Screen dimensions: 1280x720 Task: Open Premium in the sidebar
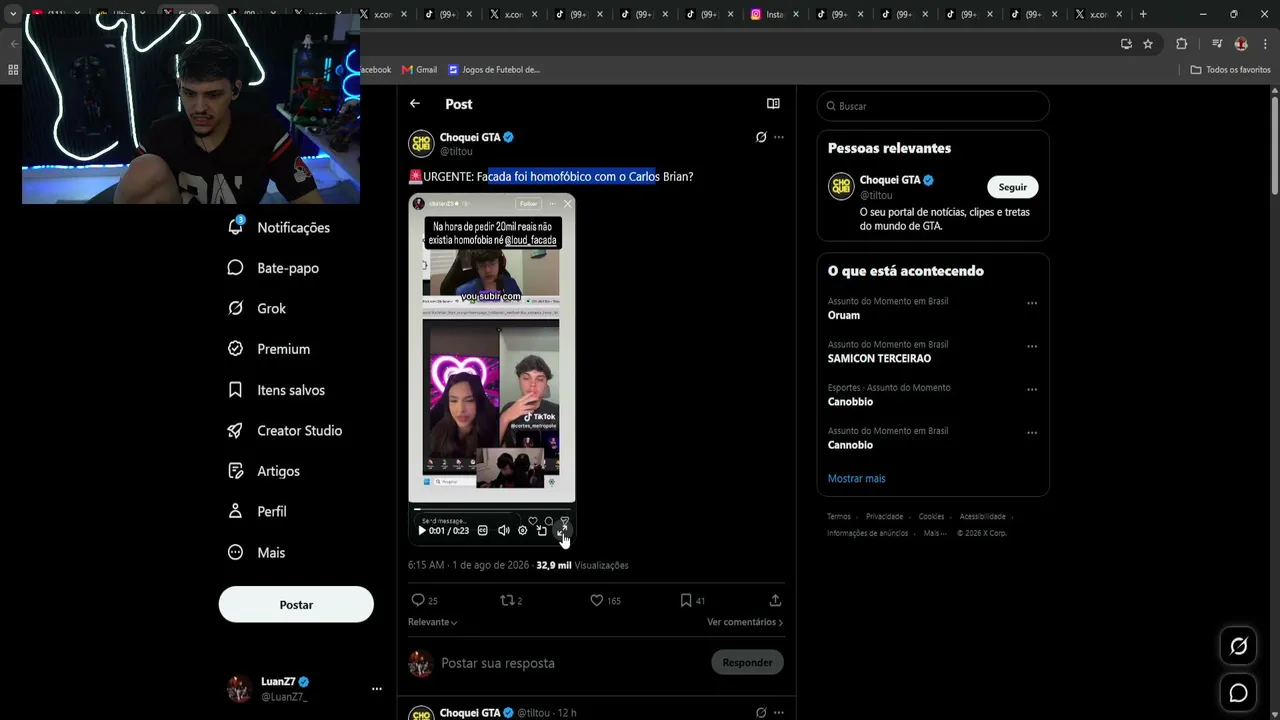pos(269,349)
